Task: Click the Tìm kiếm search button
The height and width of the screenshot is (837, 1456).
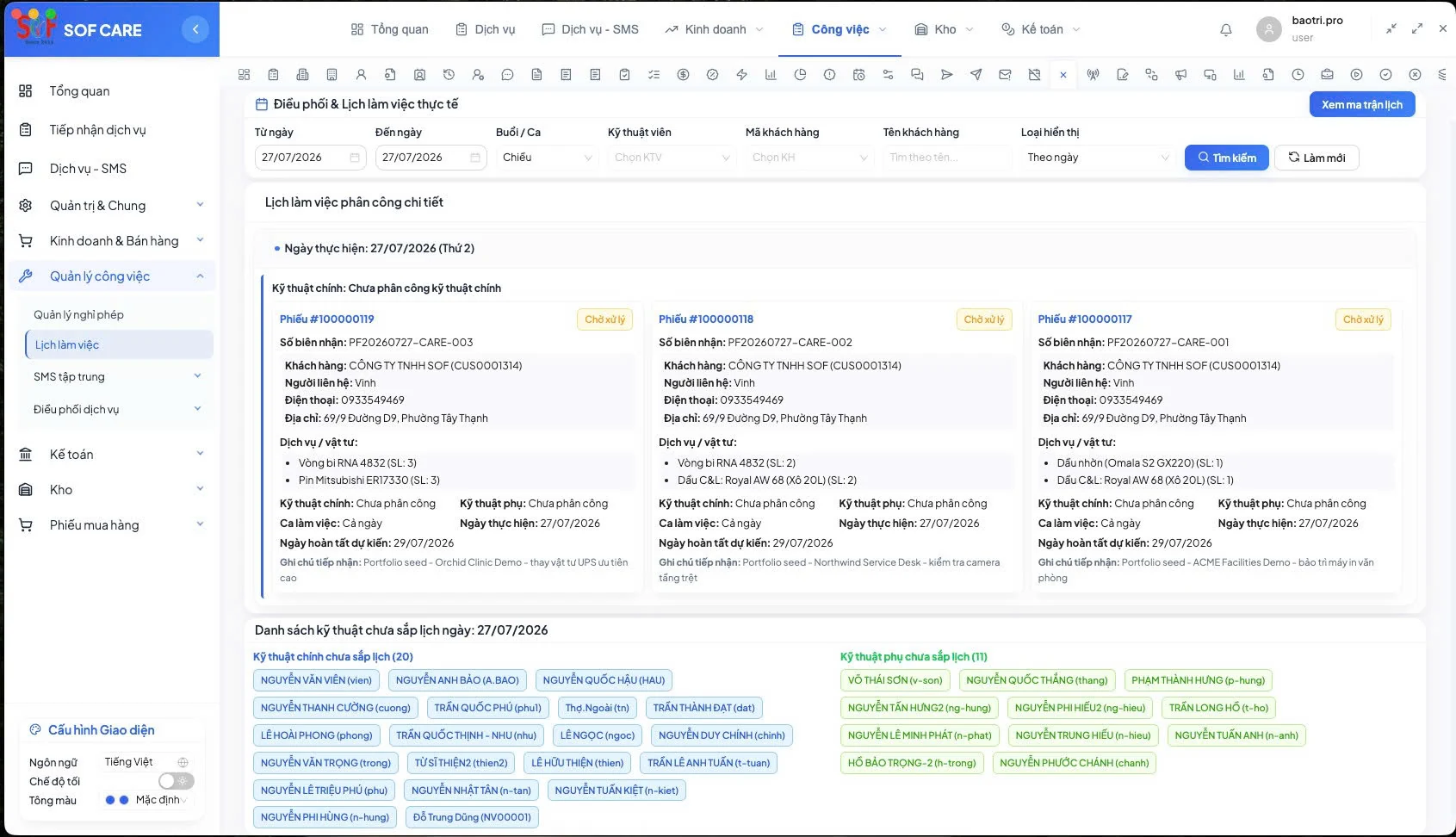Action: pos(1226,158)
